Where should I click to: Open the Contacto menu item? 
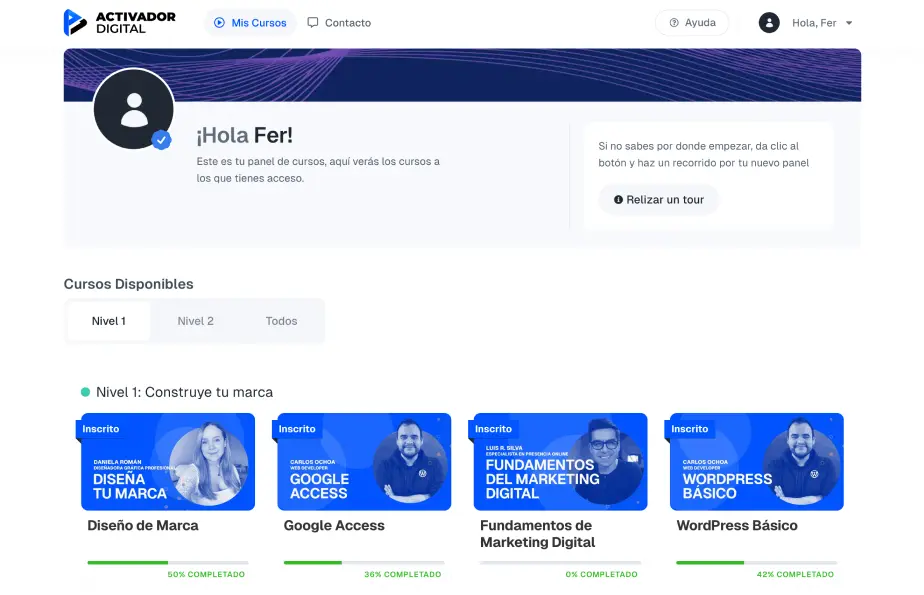coord(347,23)
